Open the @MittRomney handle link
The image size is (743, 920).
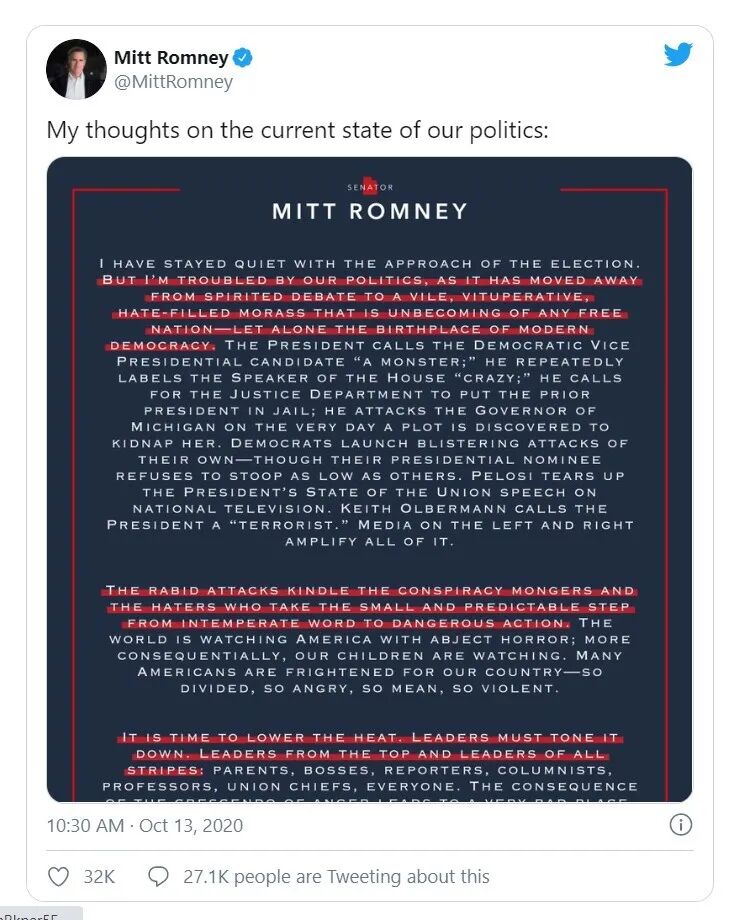tap(173, 82)
